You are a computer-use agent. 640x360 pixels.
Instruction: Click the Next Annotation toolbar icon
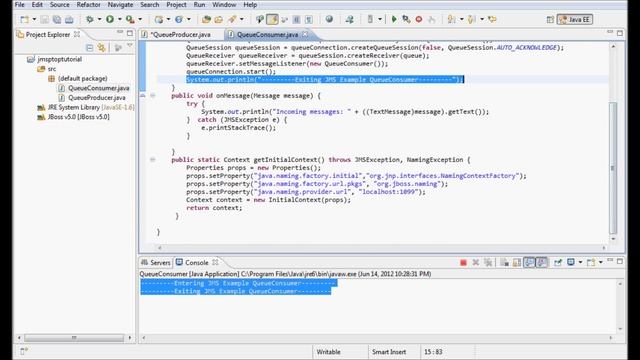point(451,19)
